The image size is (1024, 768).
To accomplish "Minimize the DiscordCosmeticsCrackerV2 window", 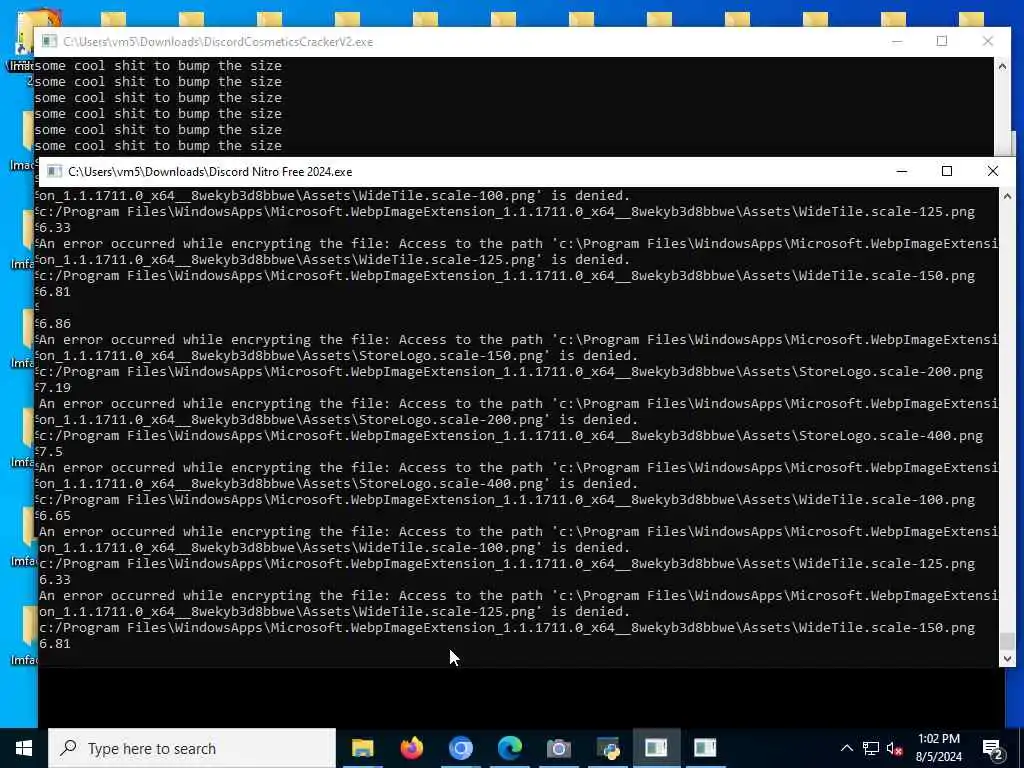I will [x=897, y=41].
